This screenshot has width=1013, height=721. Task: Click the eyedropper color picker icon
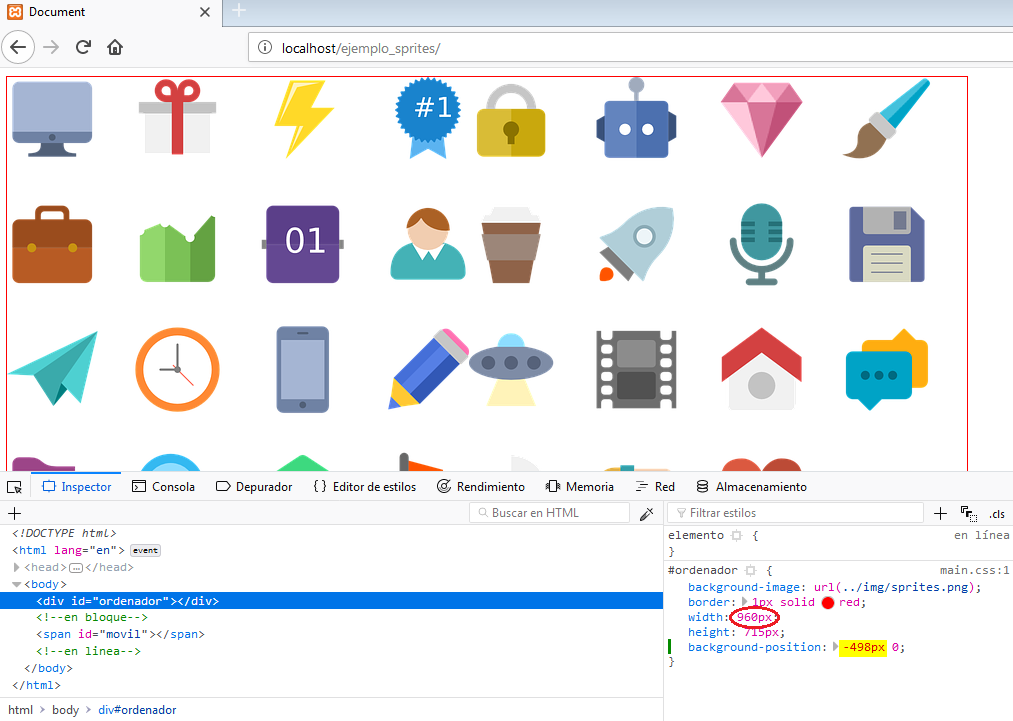(647, 513)
